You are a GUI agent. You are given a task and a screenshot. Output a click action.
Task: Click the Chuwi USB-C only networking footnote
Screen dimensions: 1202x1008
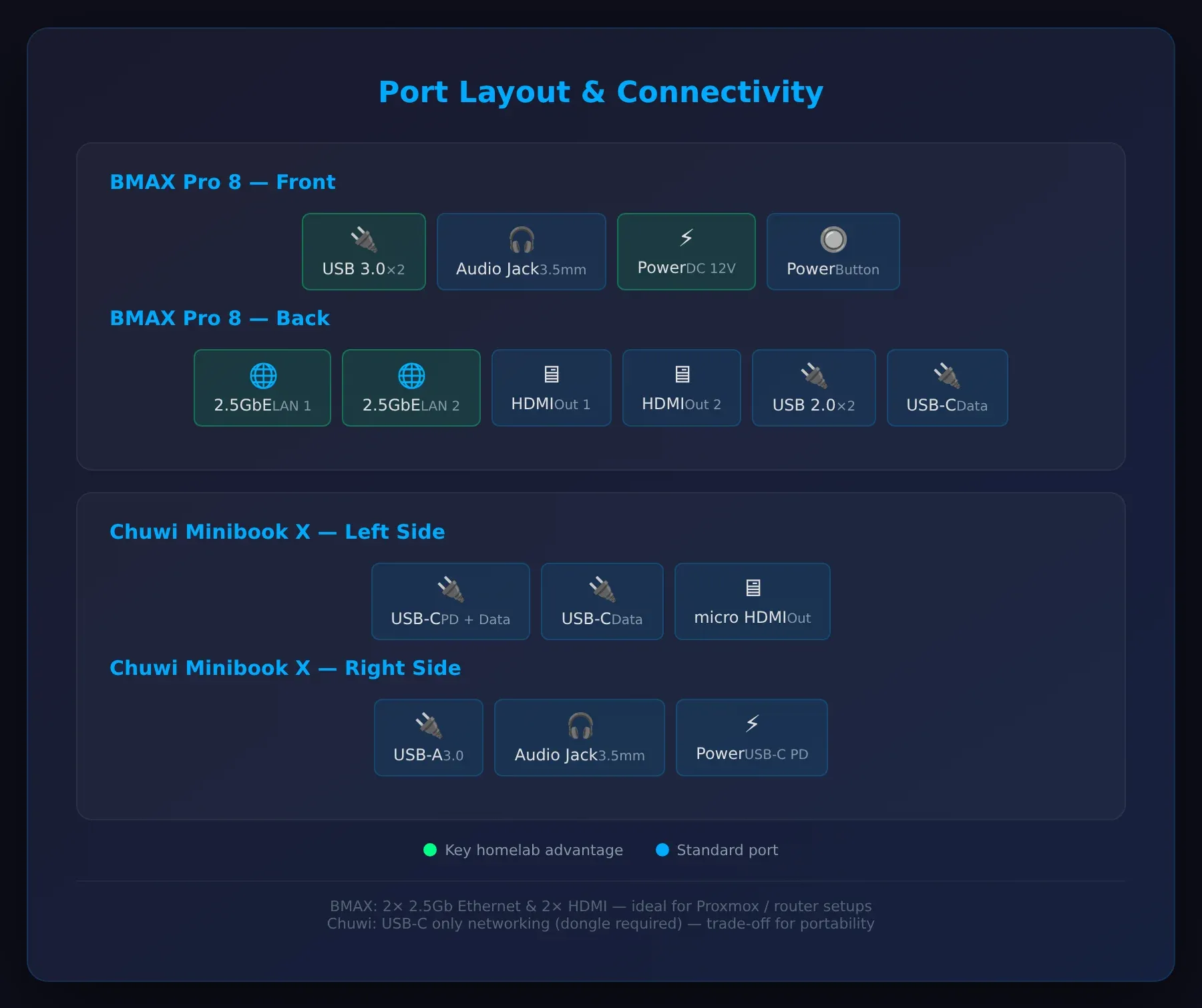coord(601,923)
